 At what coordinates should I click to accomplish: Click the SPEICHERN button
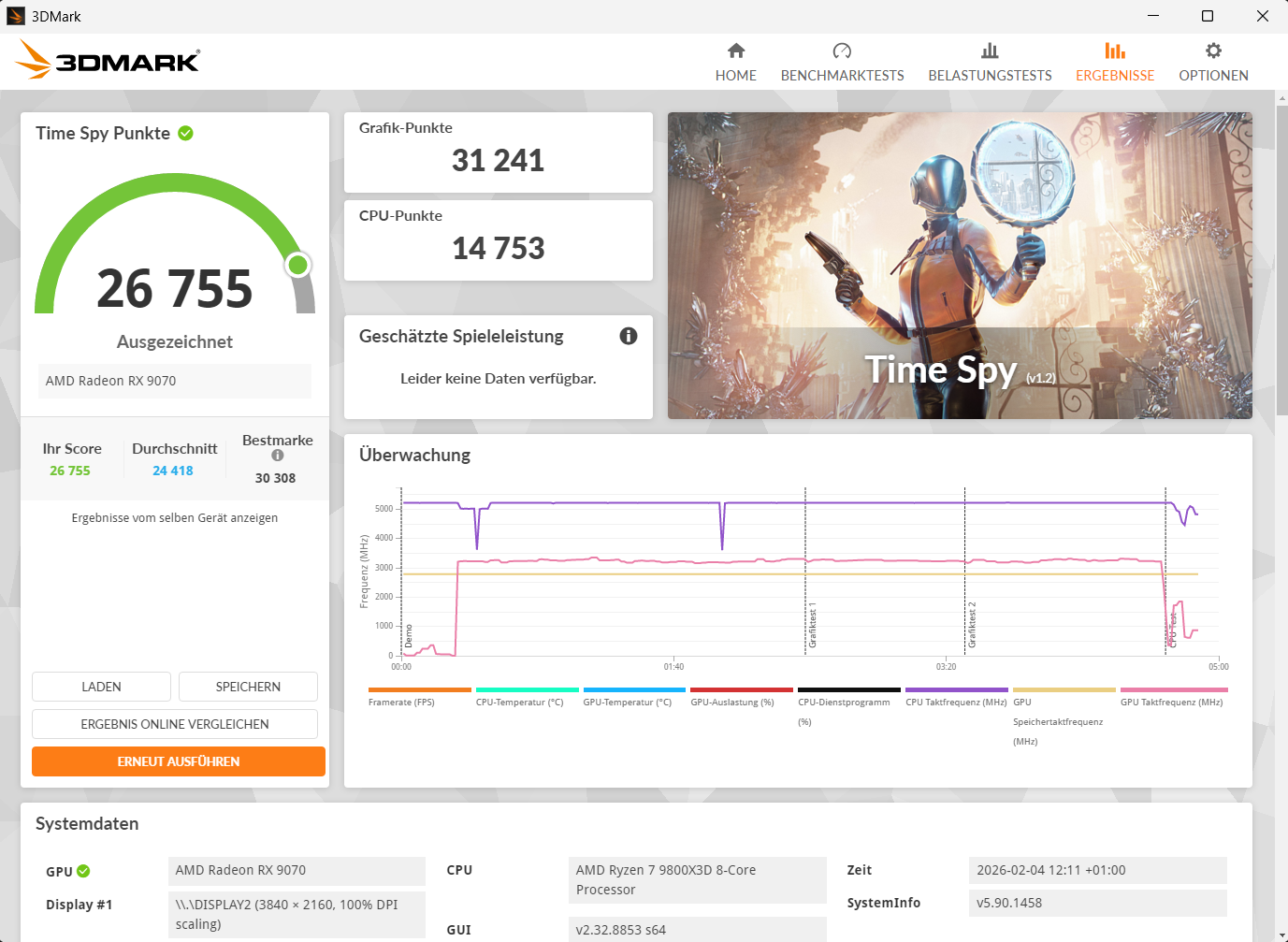[x=248, y=687]
